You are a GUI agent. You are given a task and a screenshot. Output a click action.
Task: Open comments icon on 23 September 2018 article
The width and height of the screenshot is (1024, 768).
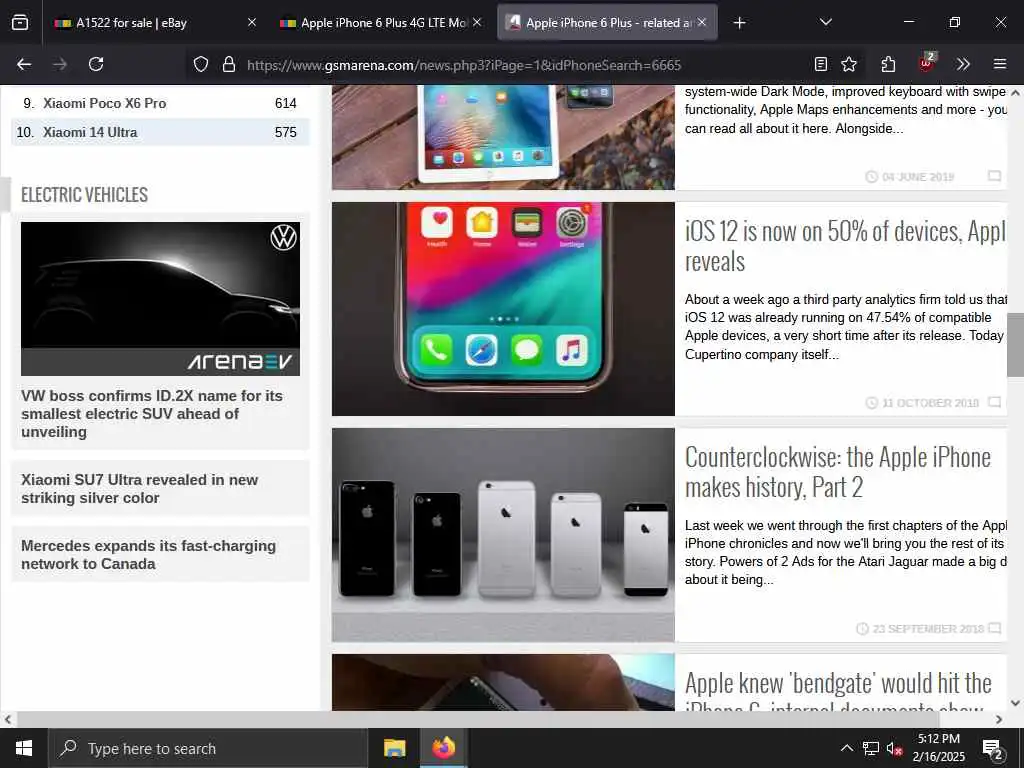click(994, 628)
